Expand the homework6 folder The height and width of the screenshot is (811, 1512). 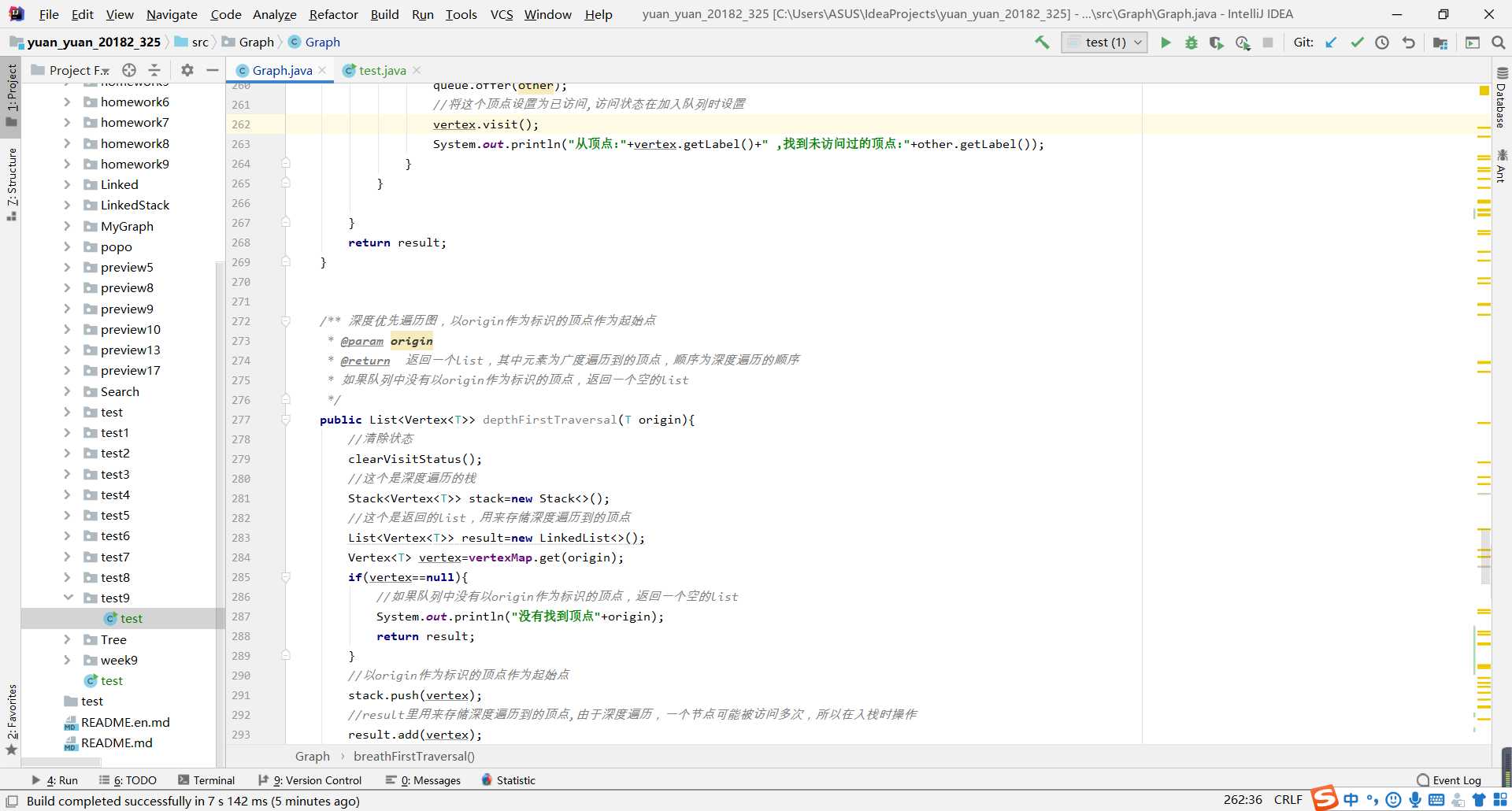click(67, 102)
